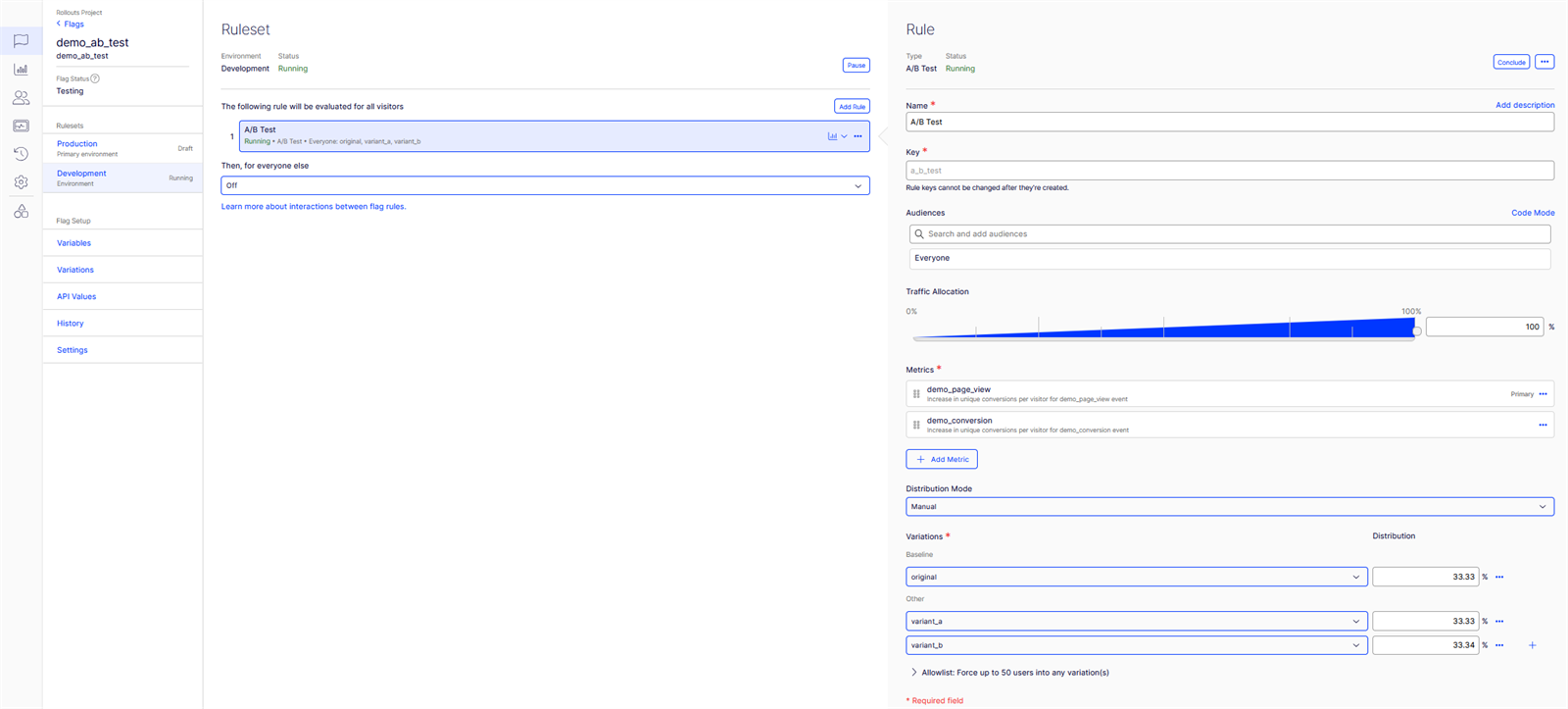This screenshot has width=1568, height=709.
Task: Open the Audiences people sidebar icon
Action: [x=21, y=98]
